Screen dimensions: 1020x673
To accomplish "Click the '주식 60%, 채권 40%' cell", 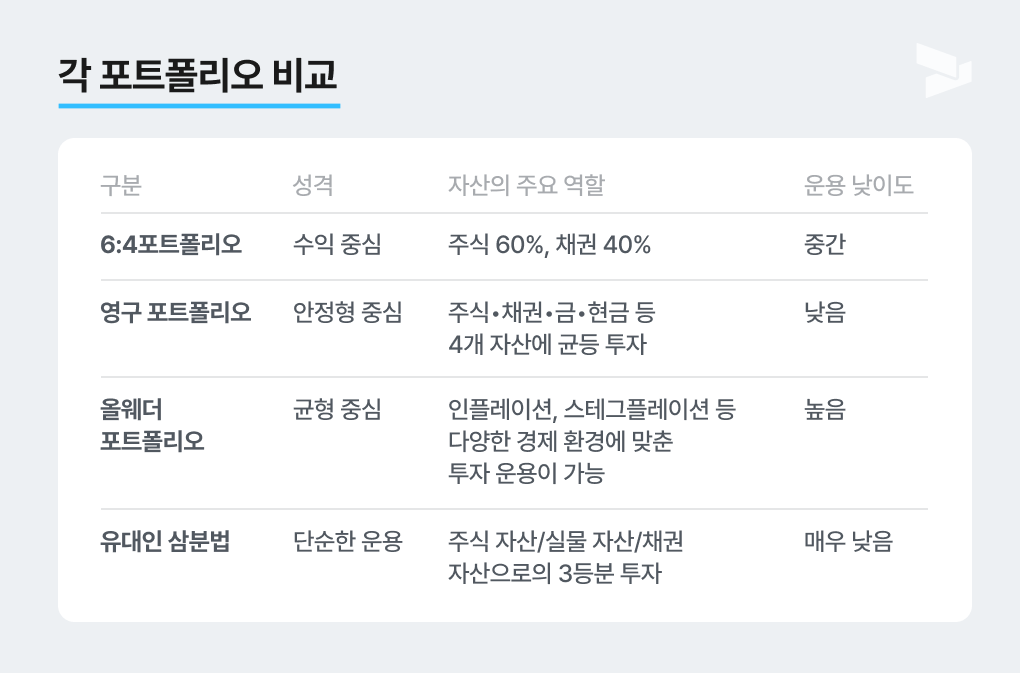I will pos(549,245).
